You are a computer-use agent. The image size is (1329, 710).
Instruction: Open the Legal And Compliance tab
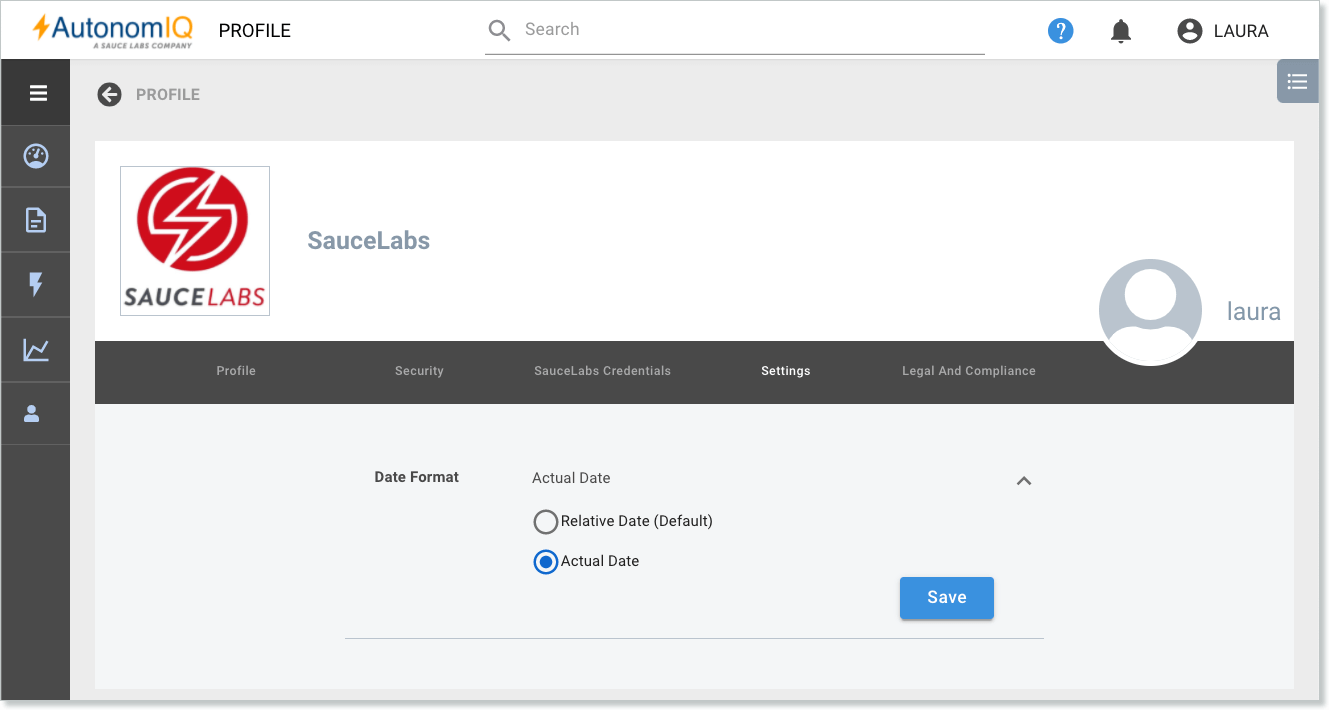pyautogui.click(x=968, y=371)
